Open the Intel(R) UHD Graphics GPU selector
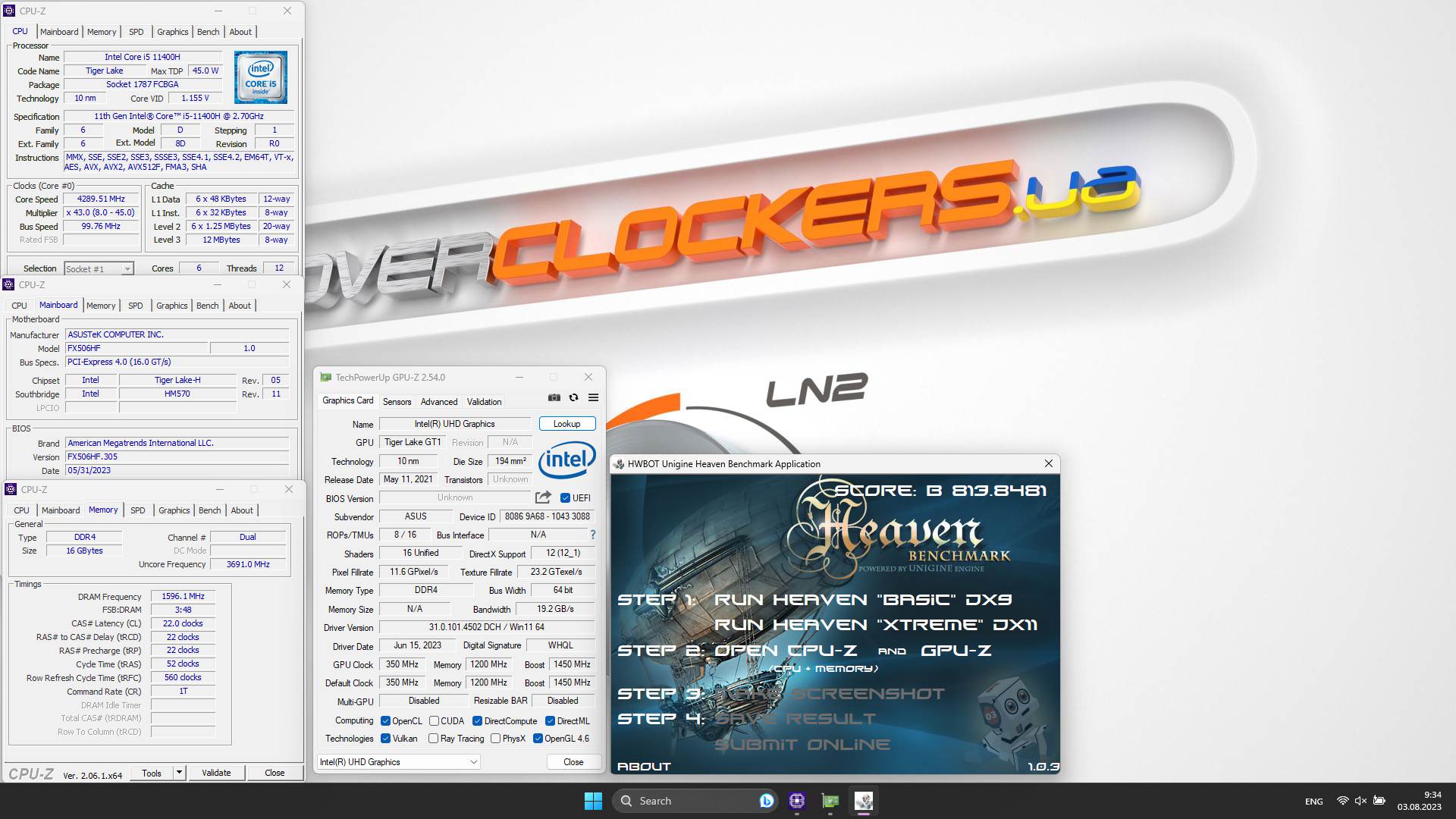 pos(398,762)
